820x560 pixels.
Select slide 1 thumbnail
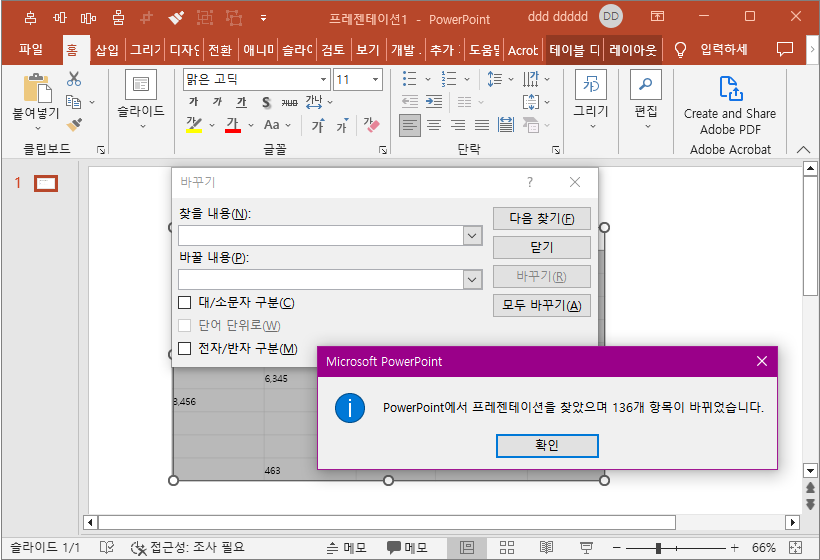point(46,183)
